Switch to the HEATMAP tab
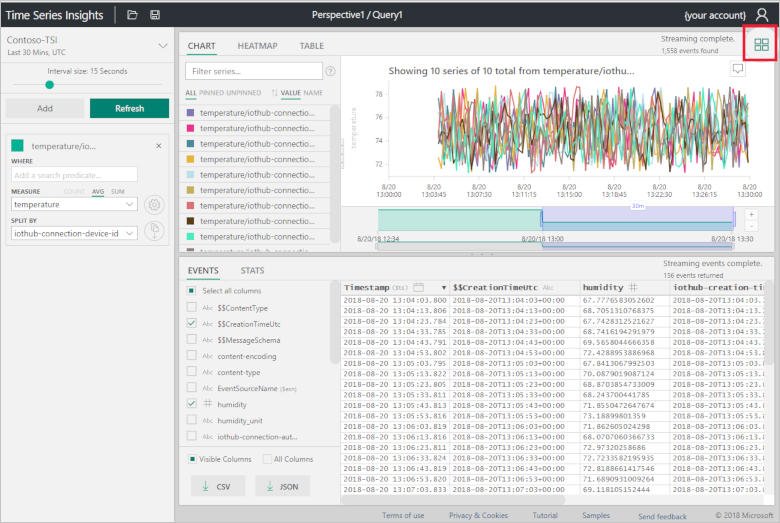Screen dimensions: 780x523 [x=257, y=46]
